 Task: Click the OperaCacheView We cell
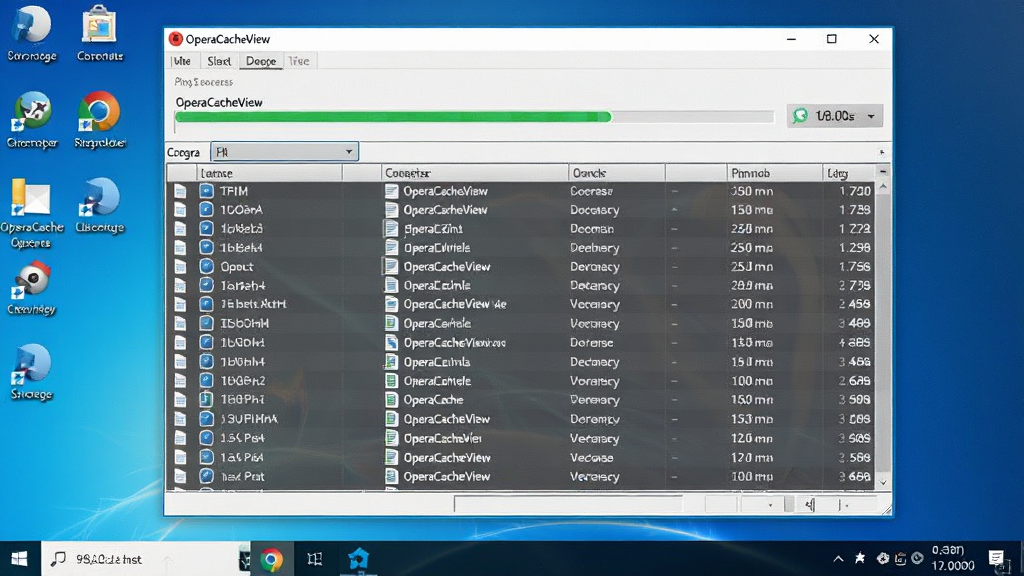(x=455, y=304)
